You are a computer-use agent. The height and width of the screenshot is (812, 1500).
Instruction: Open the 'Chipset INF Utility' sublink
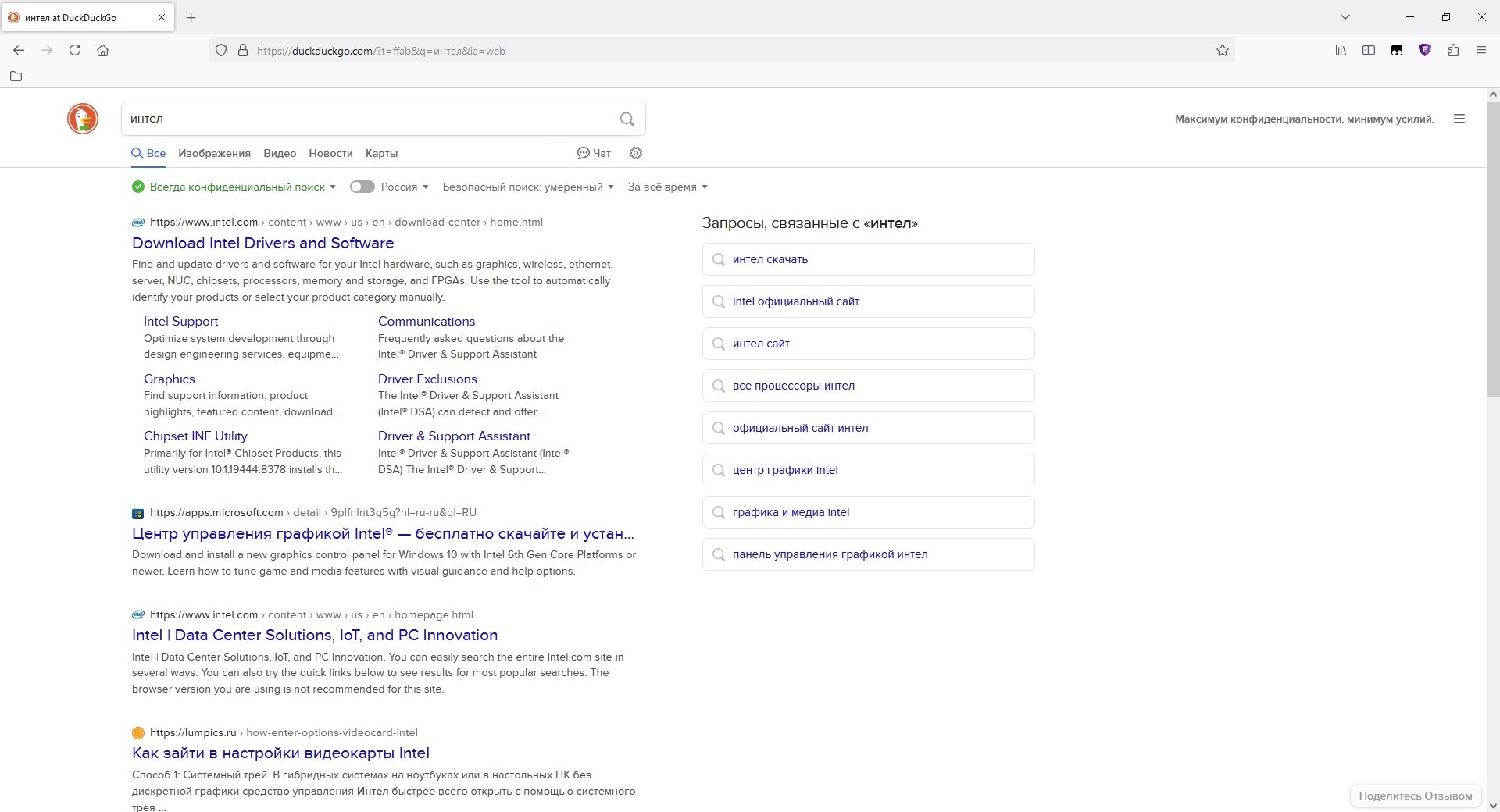[195, 436]
